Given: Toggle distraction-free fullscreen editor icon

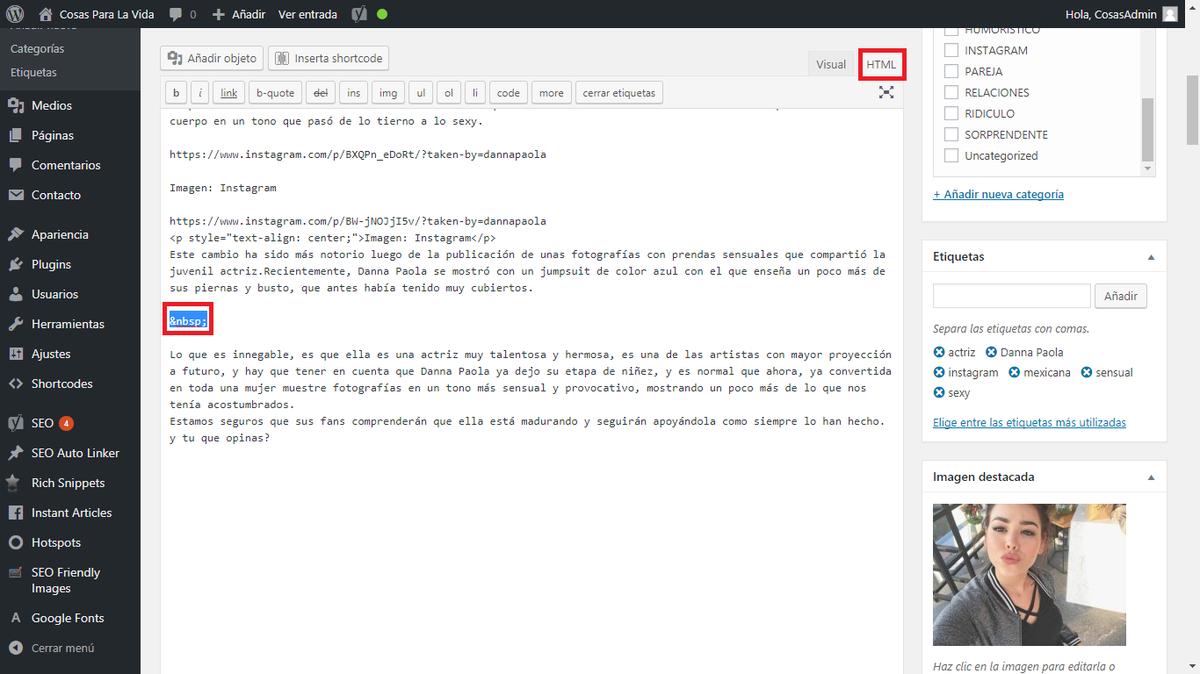Looking at the screenshot, I should click(x=886, y=92).
